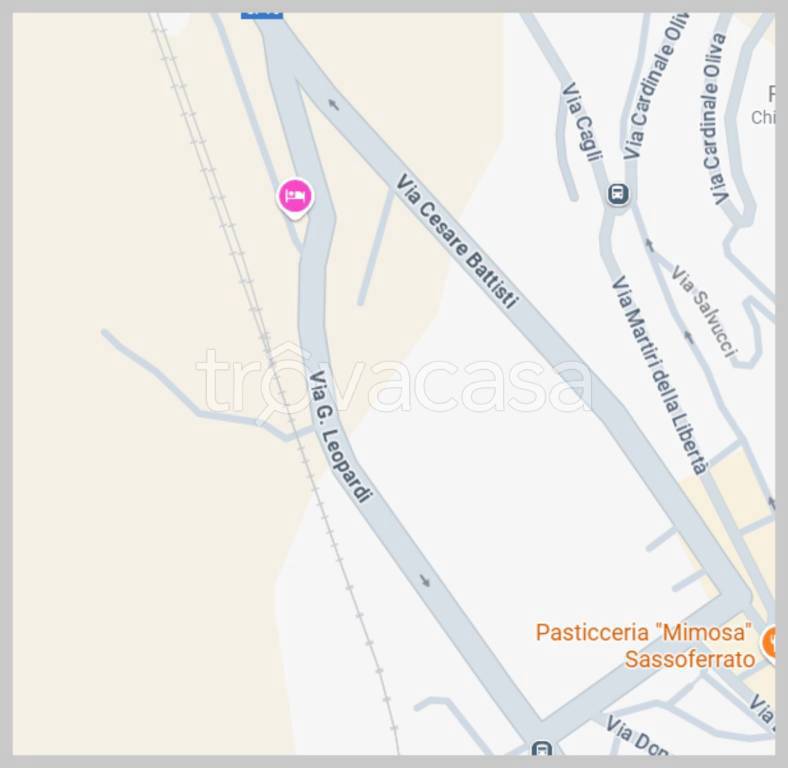Click the Via Martiri della Libertà label
The height and width of the screenshot is (768, 788).
[660, 375]
